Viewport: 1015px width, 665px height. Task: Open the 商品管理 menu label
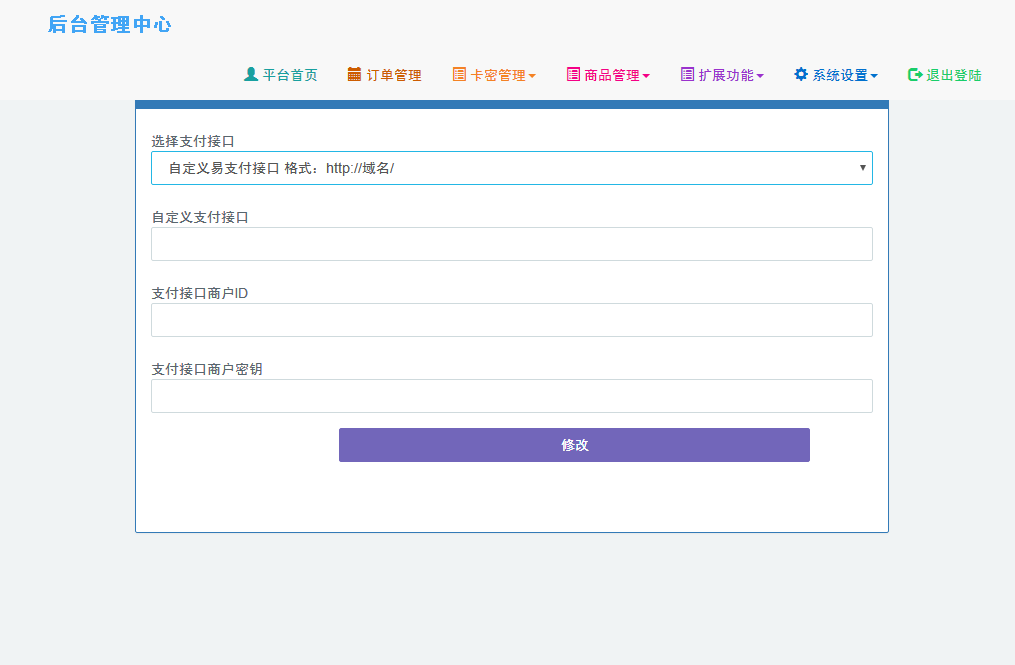(612, 75)
